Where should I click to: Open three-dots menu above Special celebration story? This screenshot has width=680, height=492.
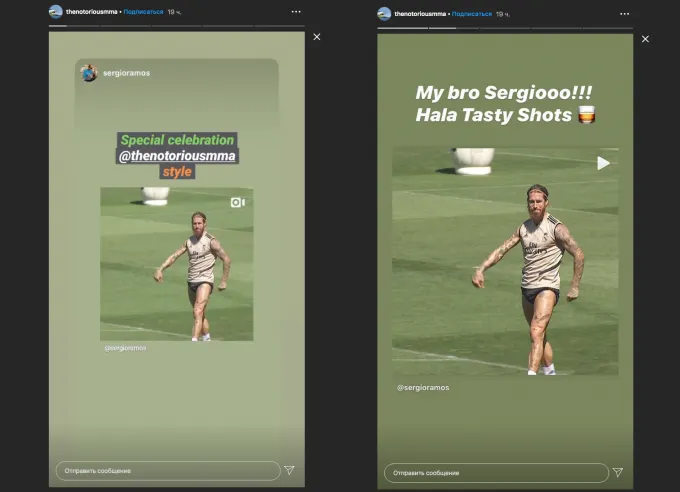point(295,12)
